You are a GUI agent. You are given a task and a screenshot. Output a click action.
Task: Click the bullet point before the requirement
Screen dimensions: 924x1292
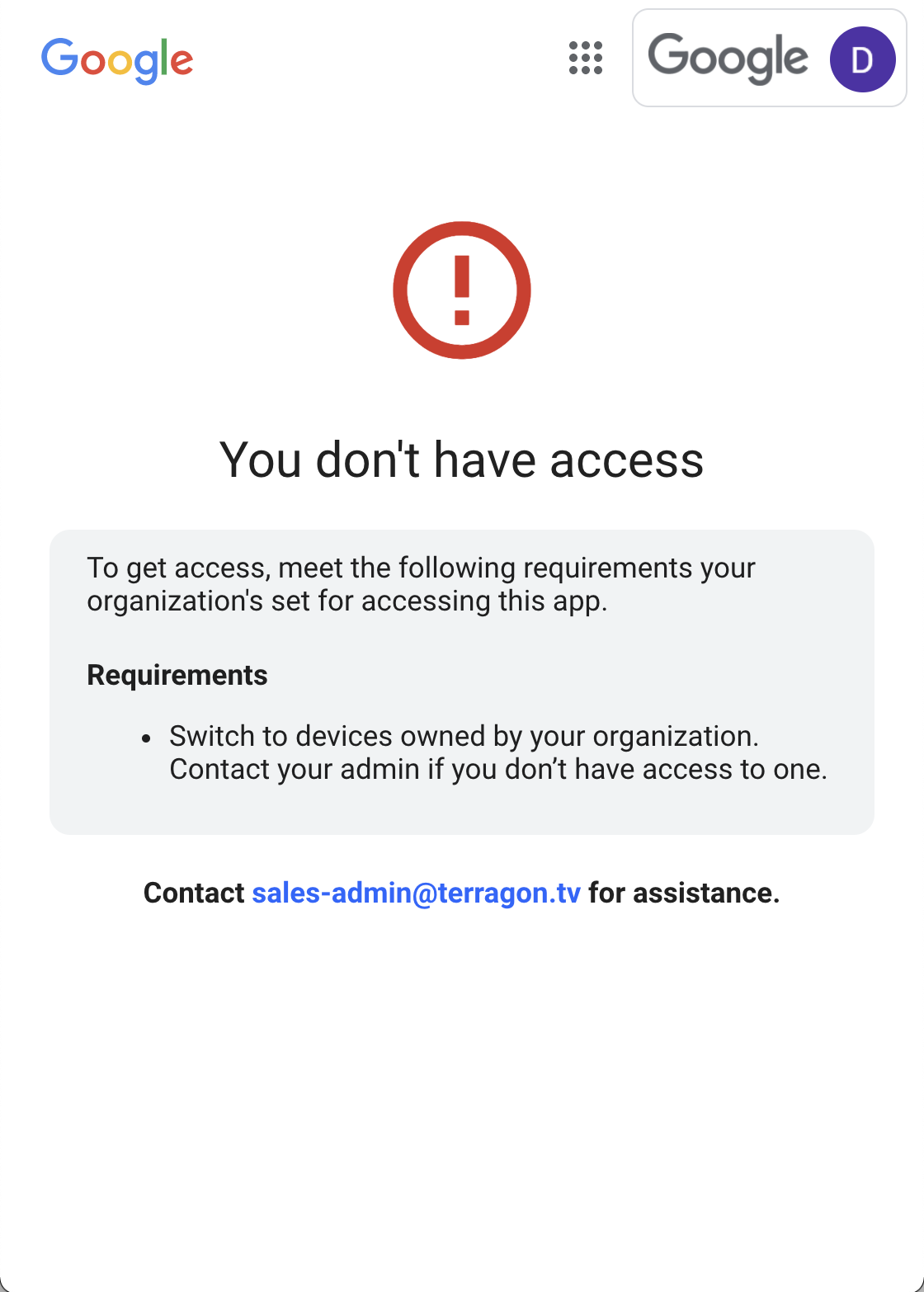click(146, 738)
